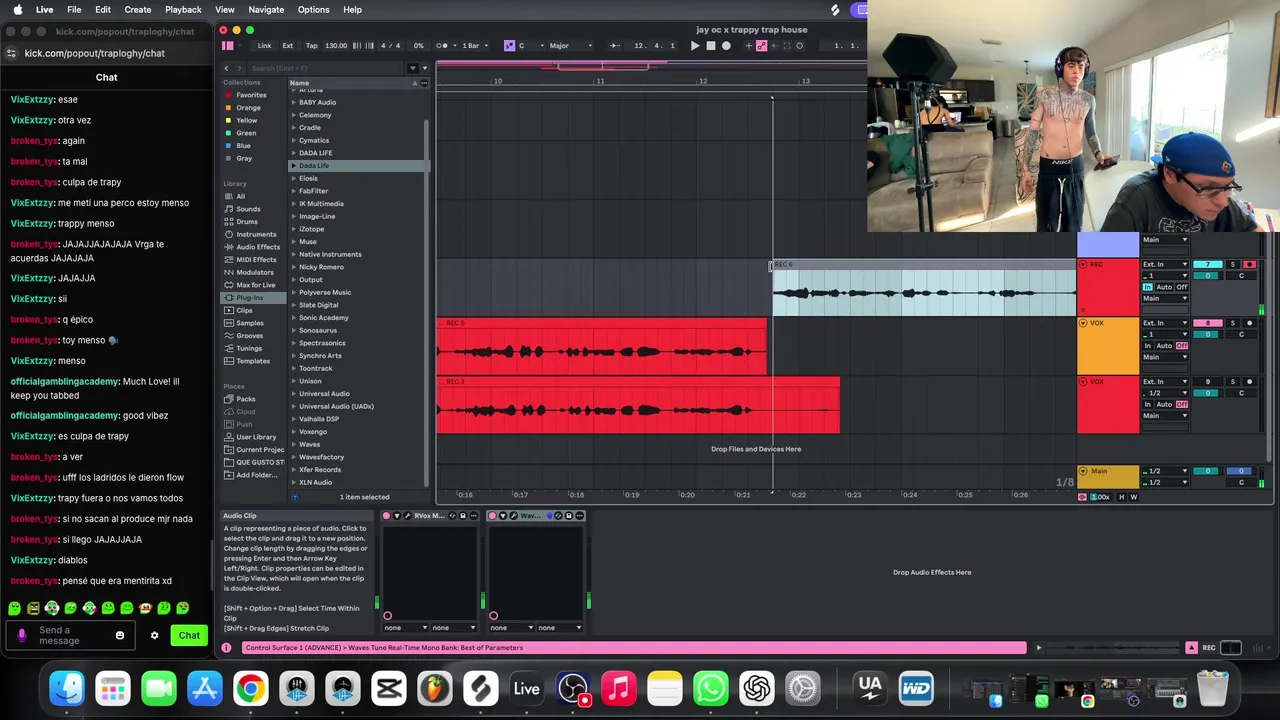Select the Plug-ins category in browser

250,298
